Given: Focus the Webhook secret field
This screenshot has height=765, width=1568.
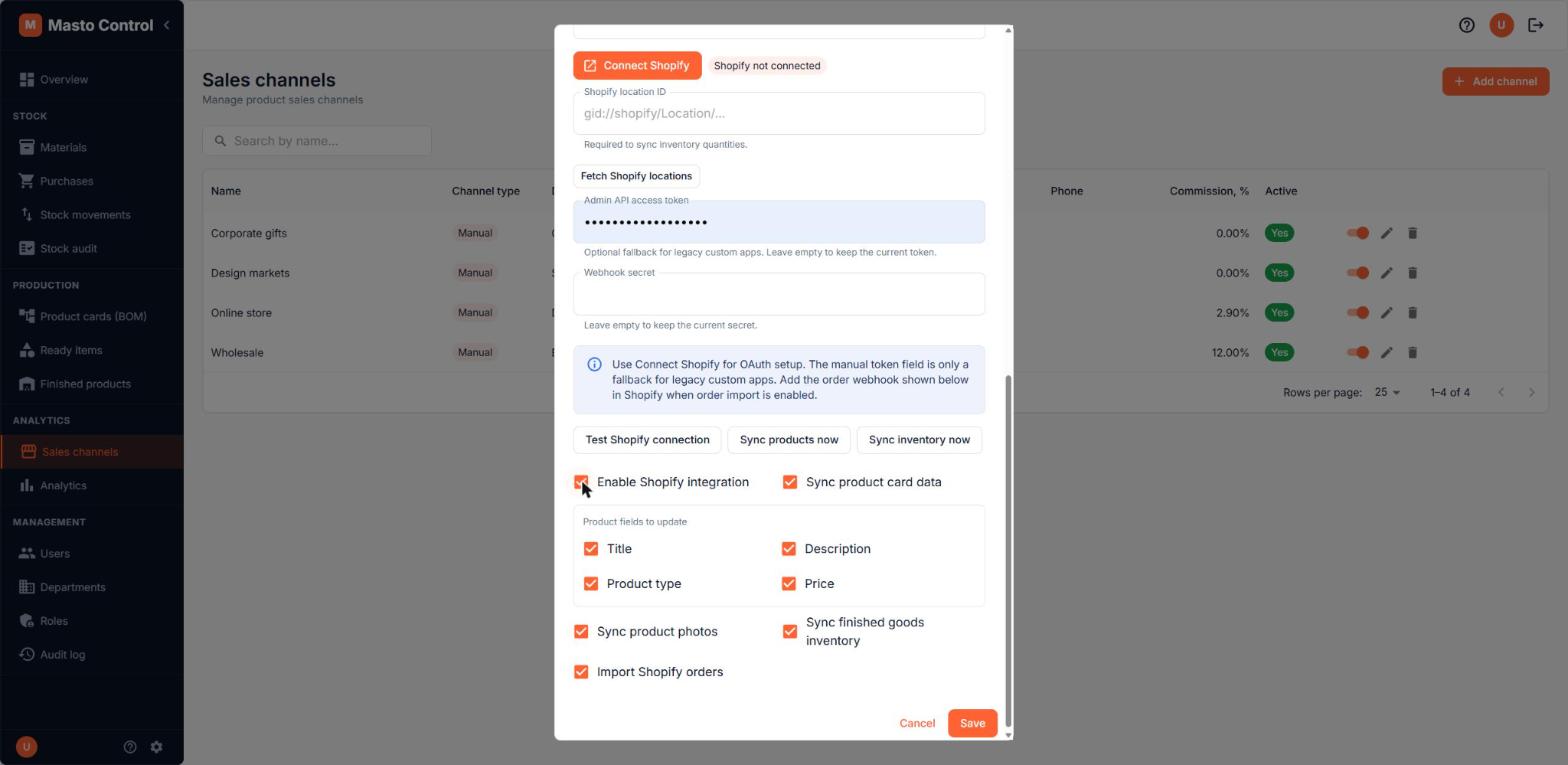Looking at the screenshot, I should tap(779, 294).
